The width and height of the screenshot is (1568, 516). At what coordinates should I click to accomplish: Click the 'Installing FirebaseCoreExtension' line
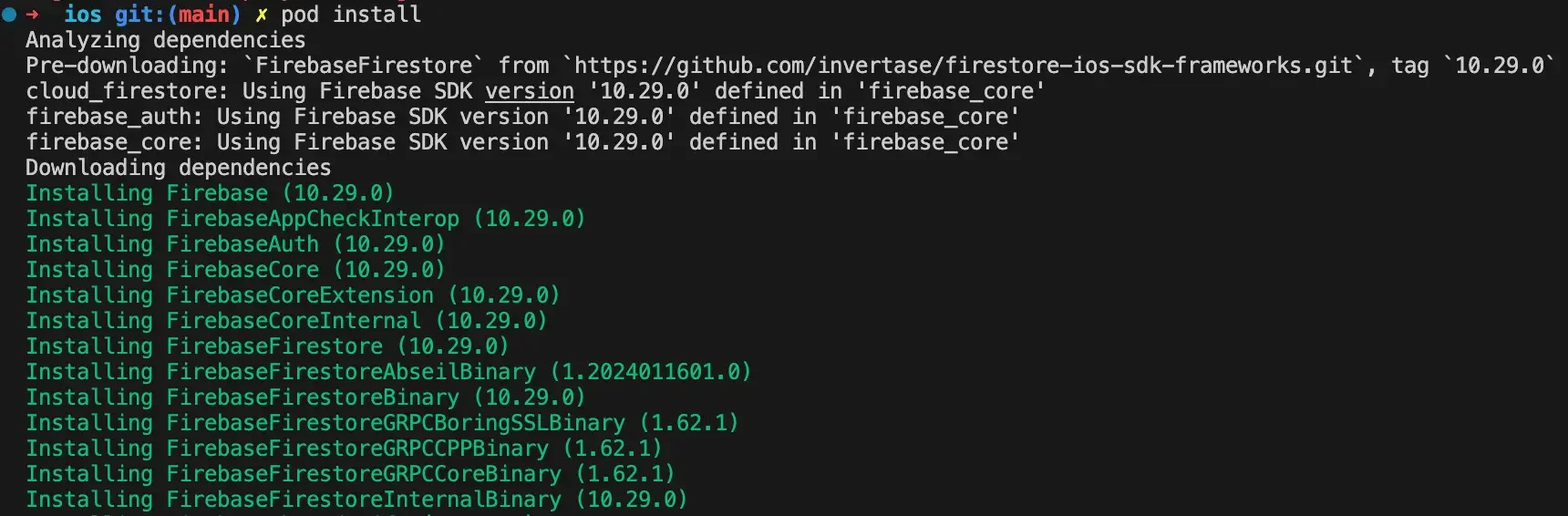(293, 295)
